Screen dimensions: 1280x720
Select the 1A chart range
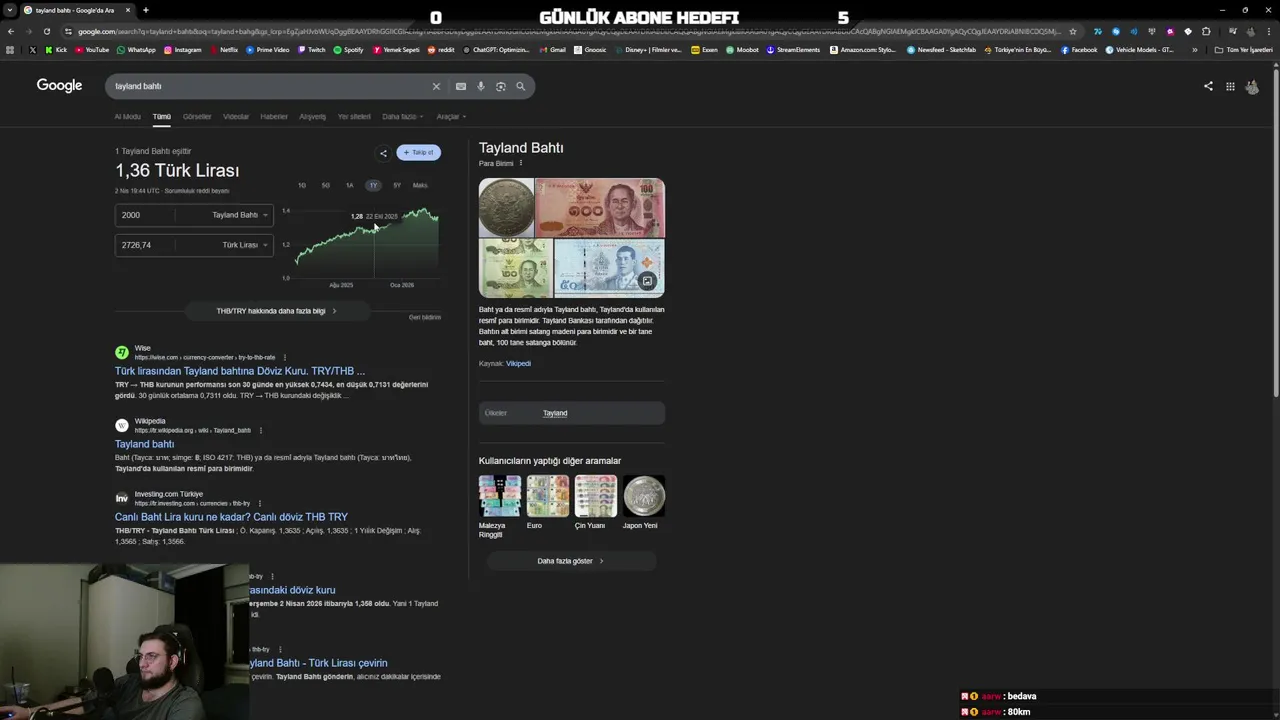(x=350, y=185)
